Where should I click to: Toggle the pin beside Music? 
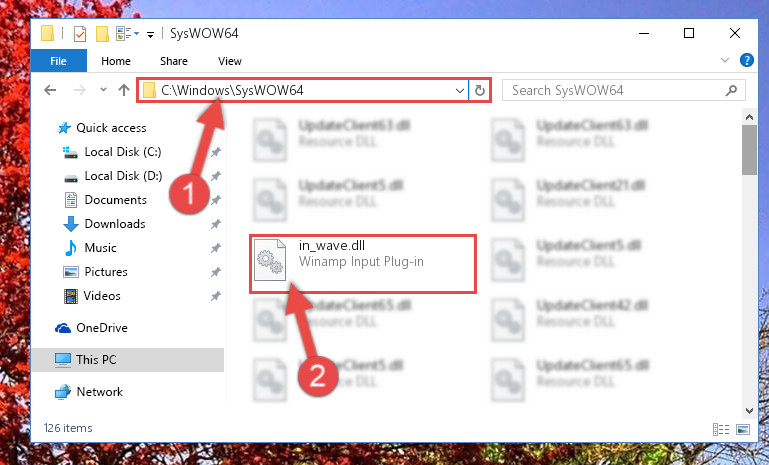[x=215, y=248]
